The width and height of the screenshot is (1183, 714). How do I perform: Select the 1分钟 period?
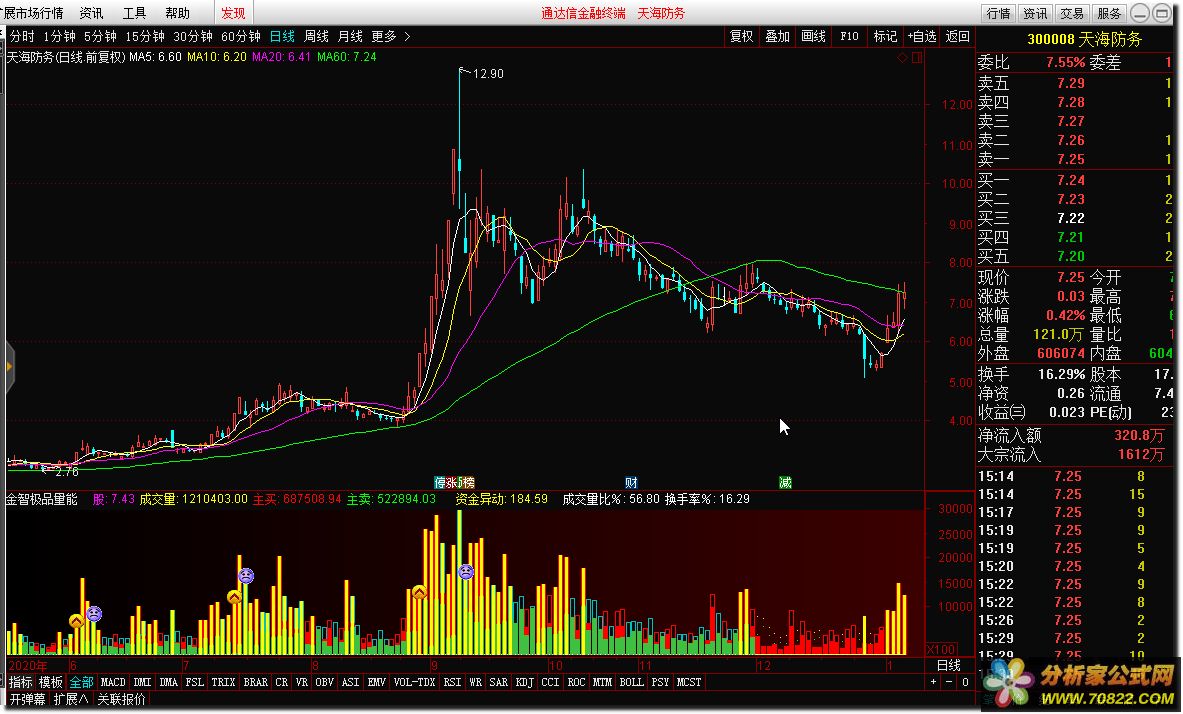[x=60, y=36]
